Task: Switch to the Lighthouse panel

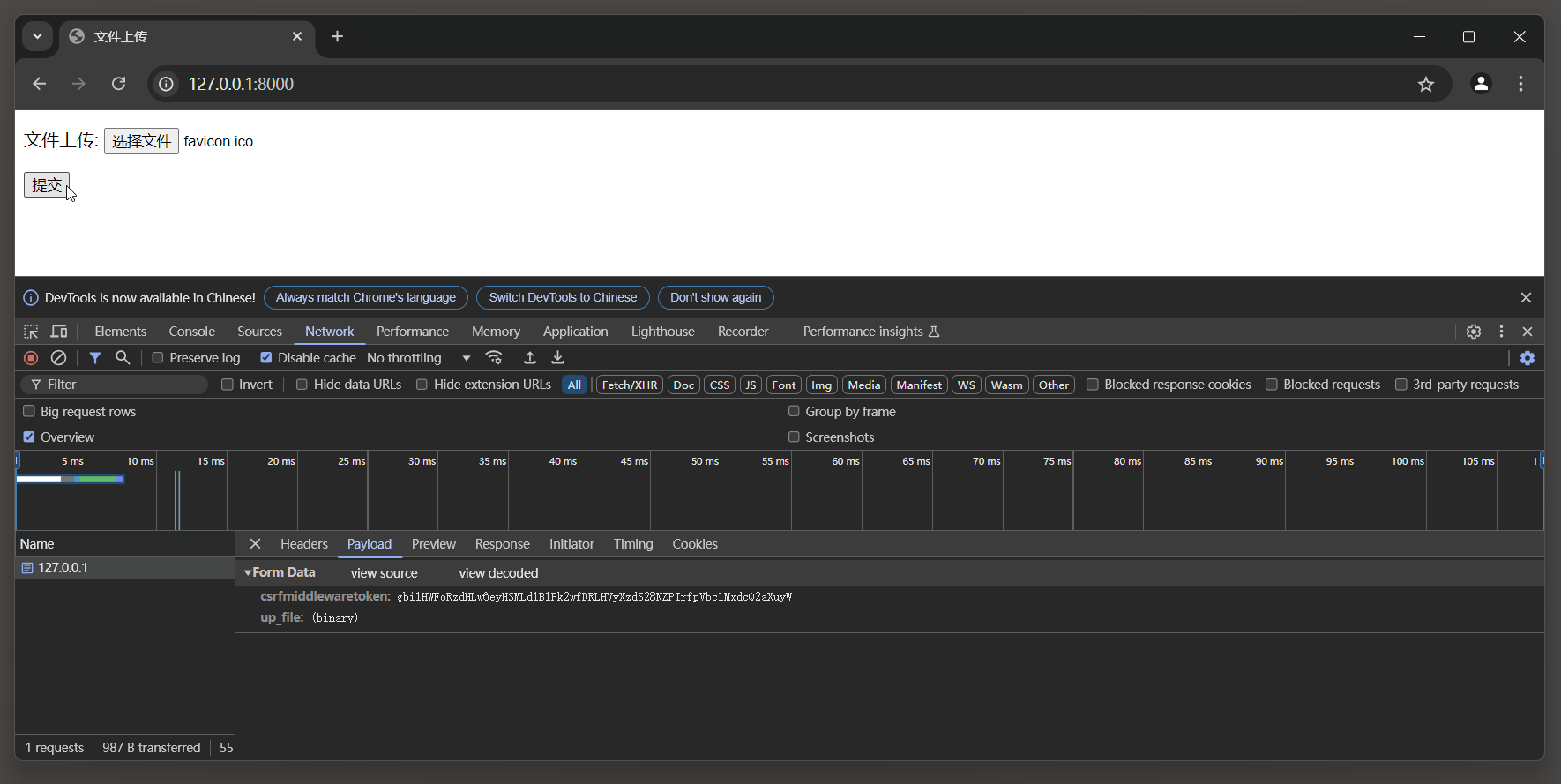Action: pos(662,332)
